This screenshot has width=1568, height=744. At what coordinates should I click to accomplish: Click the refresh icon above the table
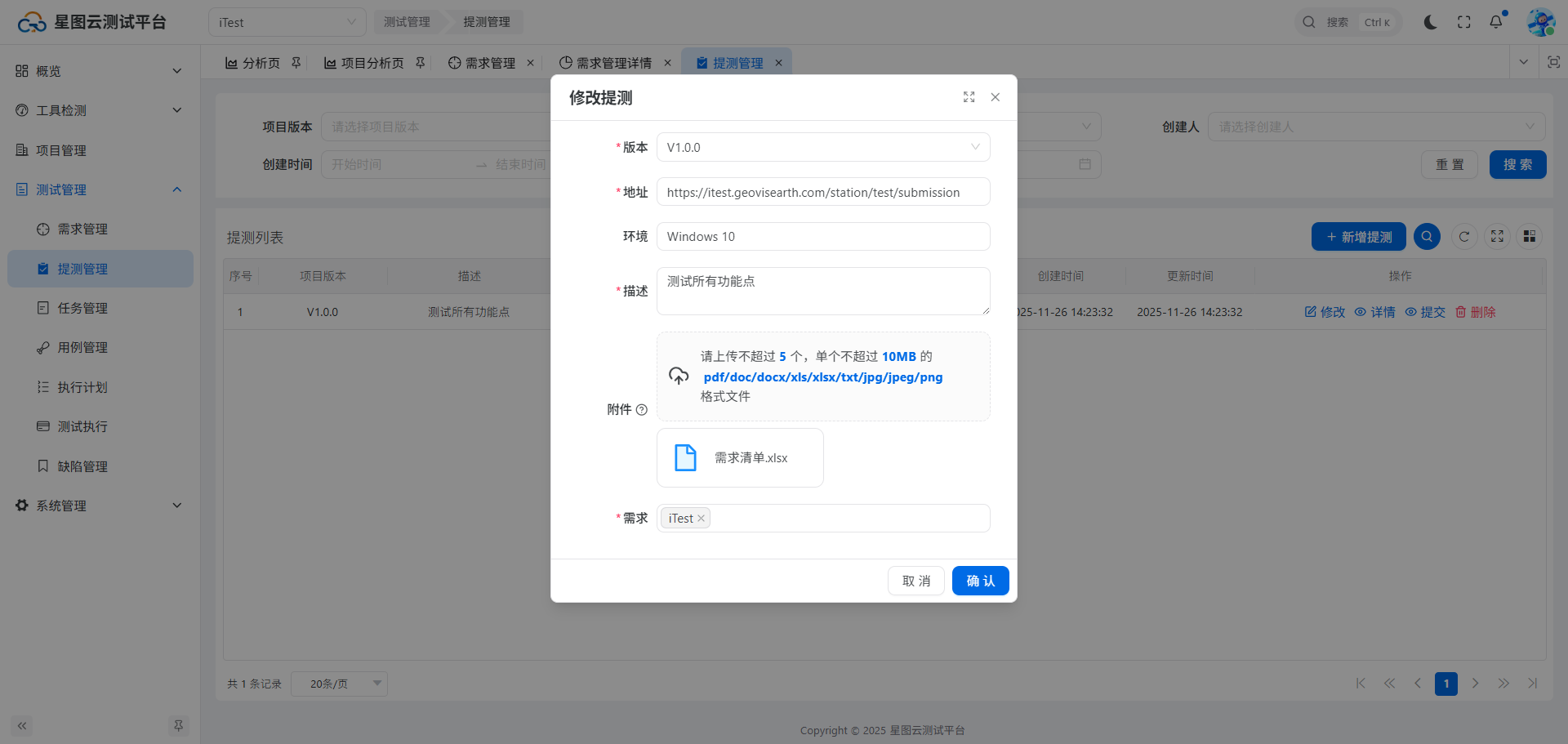point(1464,237)
